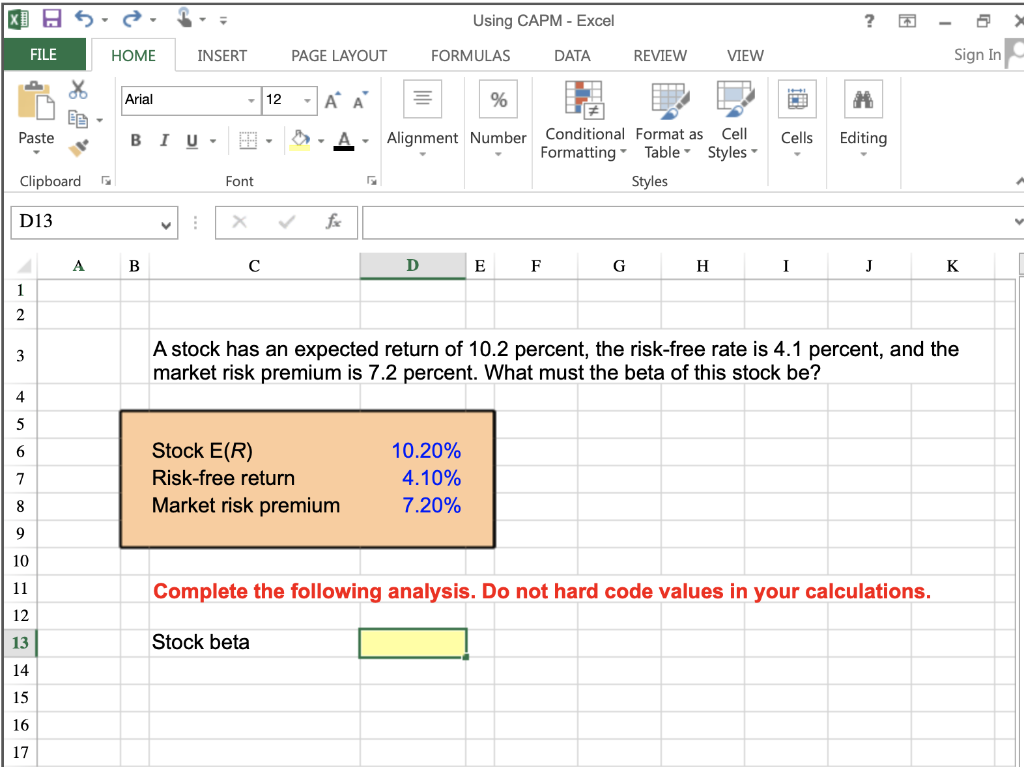This screenshot has width=1024, height=767.
Task: Open the FILE menu
Action: click(x=44, y=55)
